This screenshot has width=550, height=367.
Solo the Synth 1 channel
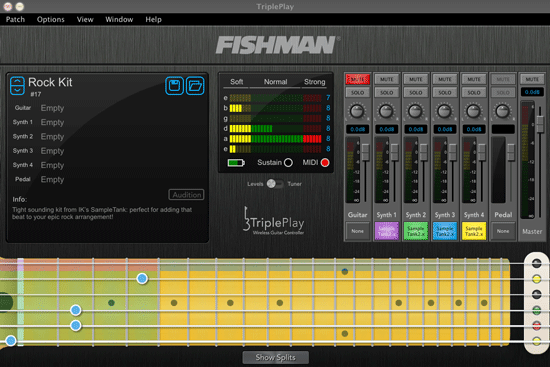pos(387,93)
